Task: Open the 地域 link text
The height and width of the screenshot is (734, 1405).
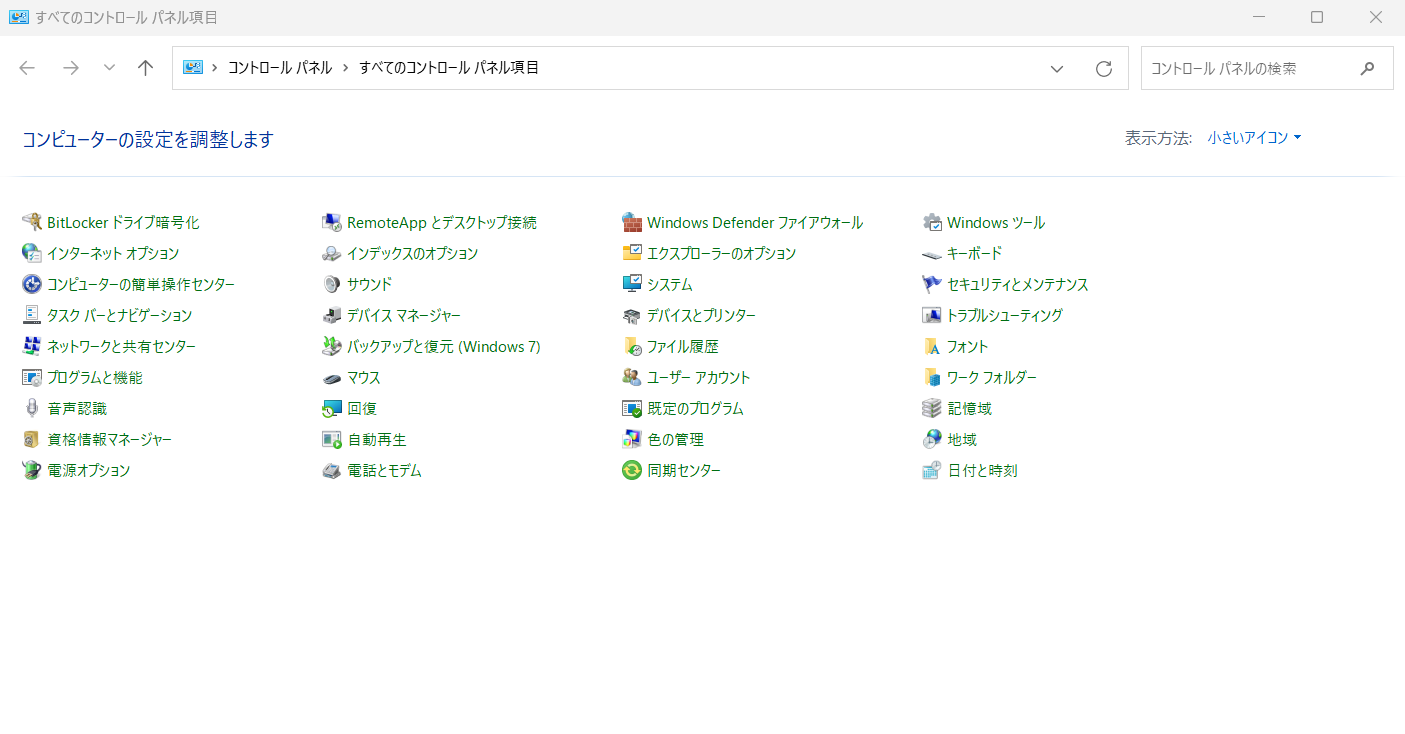Action: tap(962, 440)
